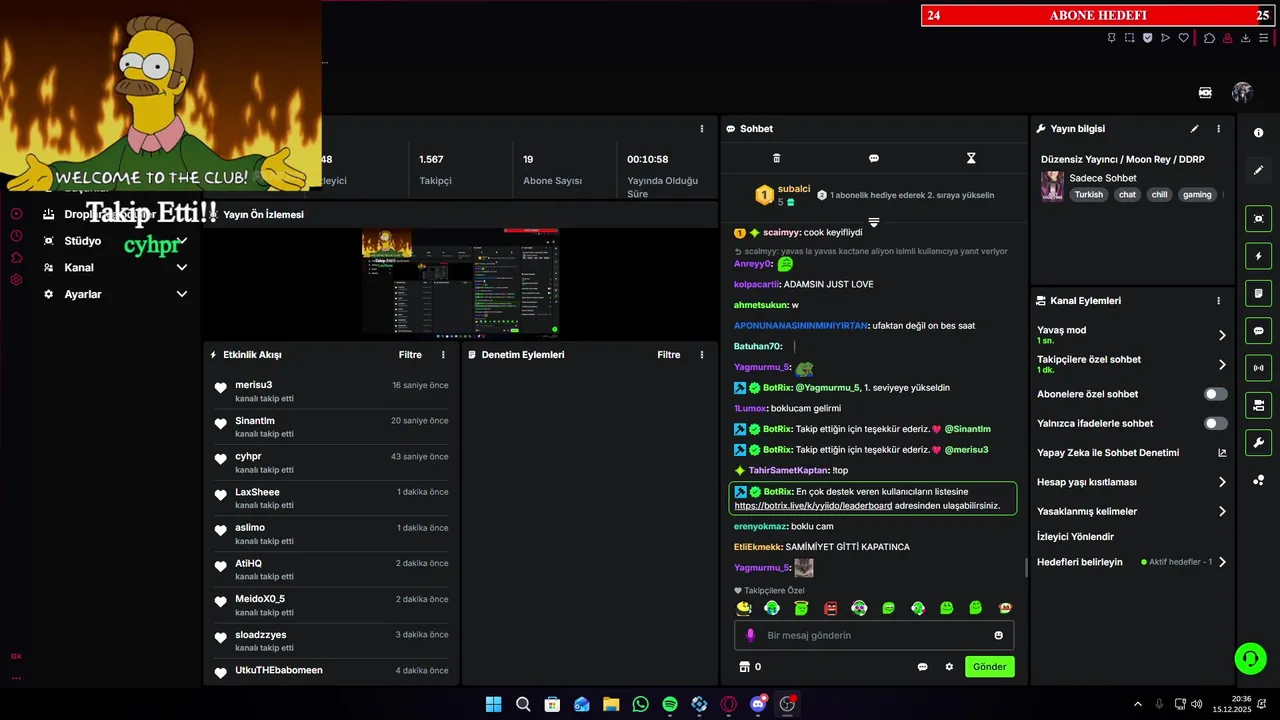Expand Yasaklanmış kelimeler settings
Viewport: 1280px width, 720px height.
pyautogui.click(x=1221, y=512)
